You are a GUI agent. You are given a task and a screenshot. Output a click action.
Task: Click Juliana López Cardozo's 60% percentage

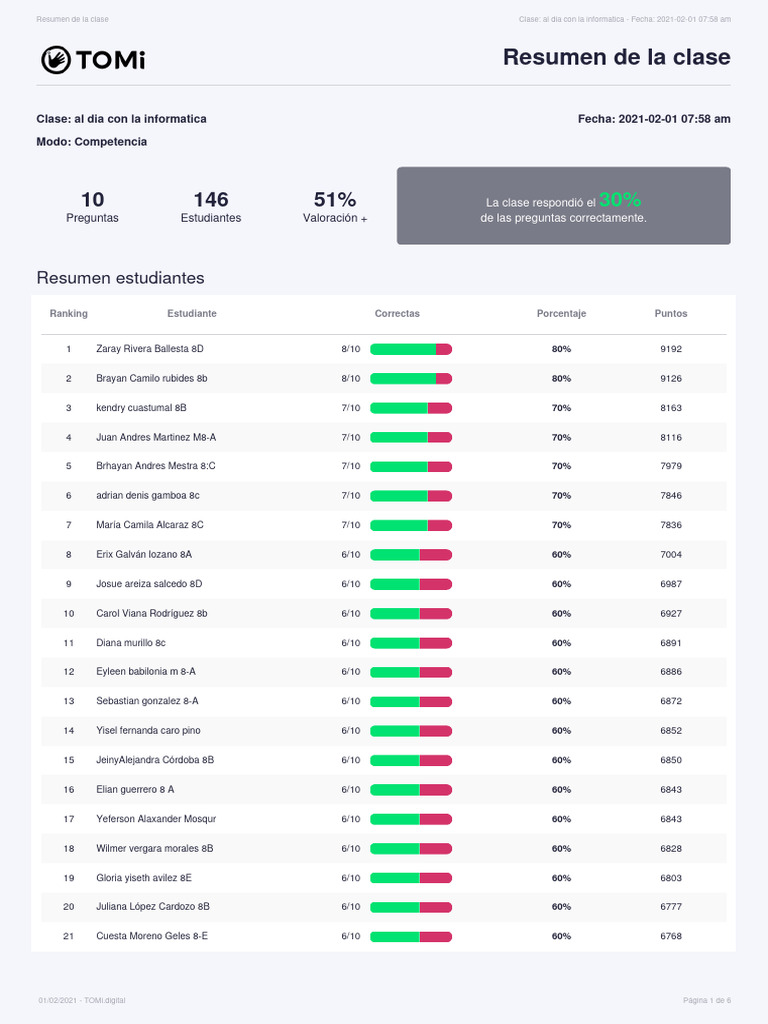pos(561,907)
